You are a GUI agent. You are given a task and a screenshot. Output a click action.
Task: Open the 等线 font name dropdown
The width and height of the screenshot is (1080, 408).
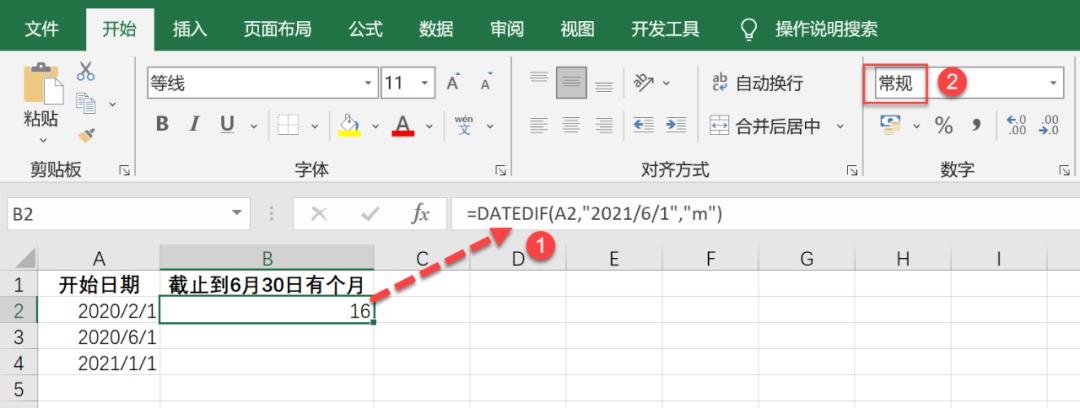click(368, 83)
